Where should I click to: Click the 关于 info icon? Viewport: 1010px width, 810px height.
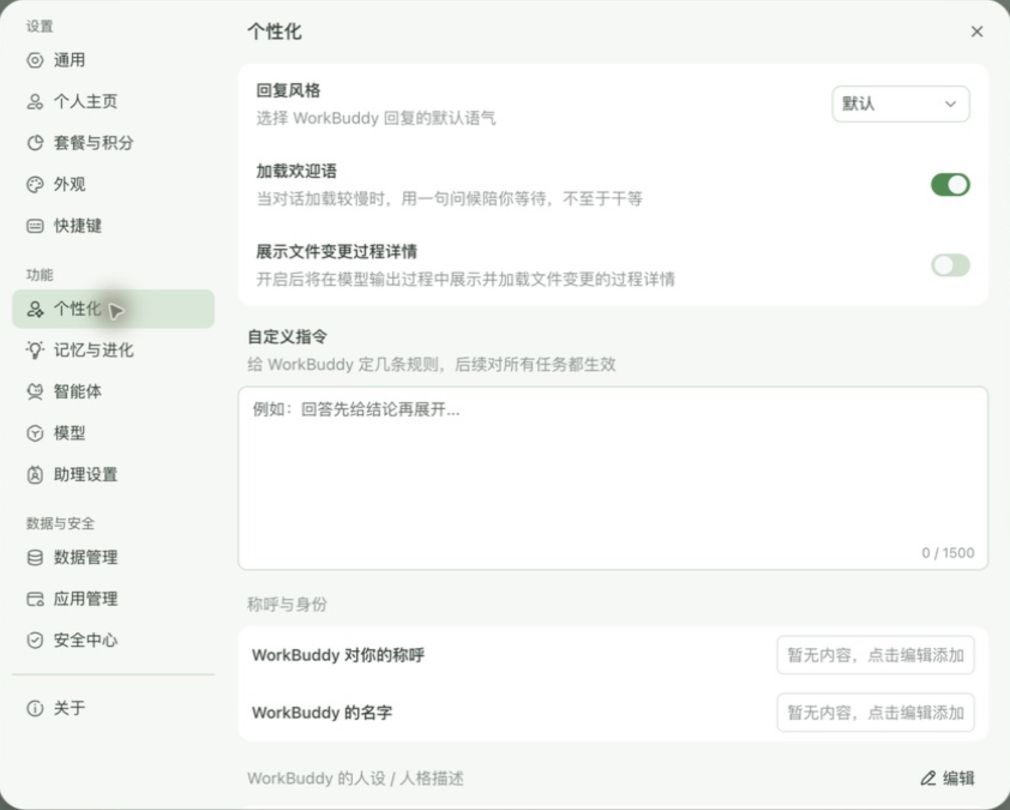point(35,708)
